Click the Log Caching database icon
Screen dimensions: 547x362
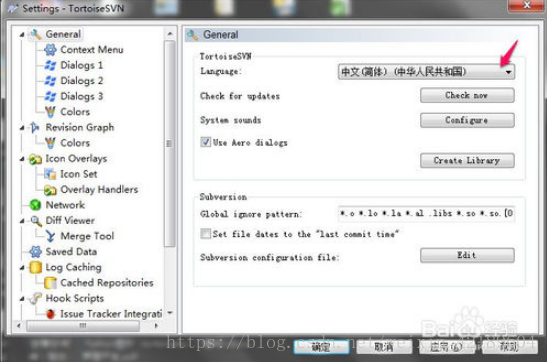pos(35,267)
